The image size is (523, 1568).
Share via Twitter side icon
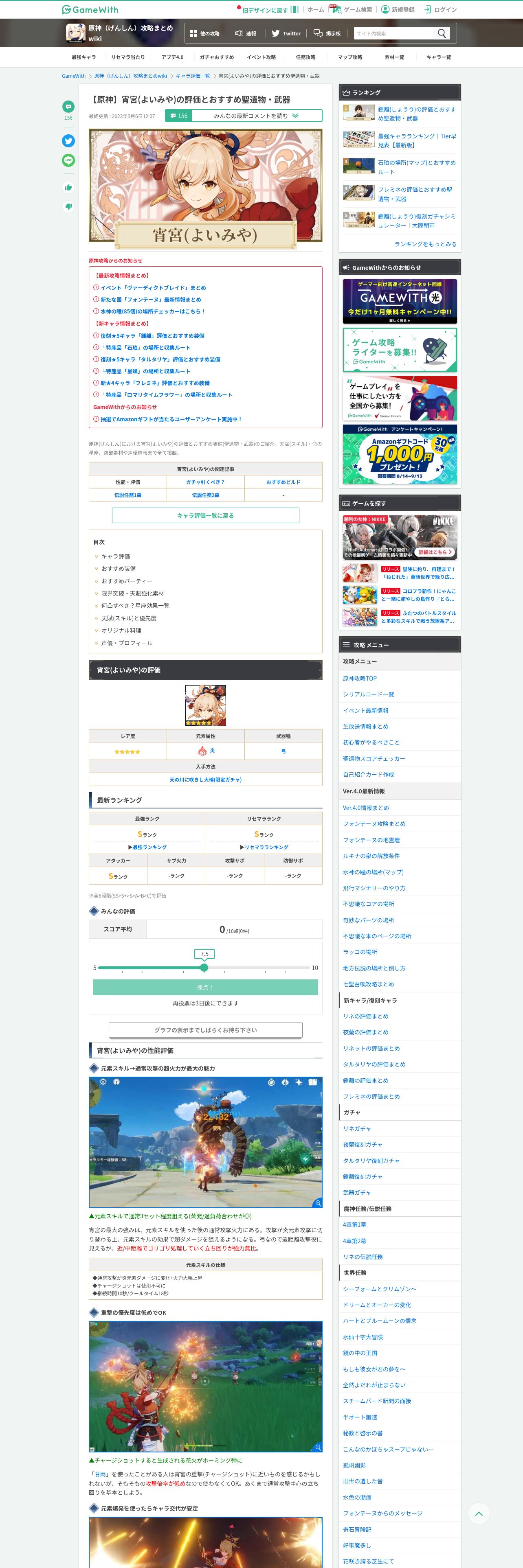pos(68,140)
